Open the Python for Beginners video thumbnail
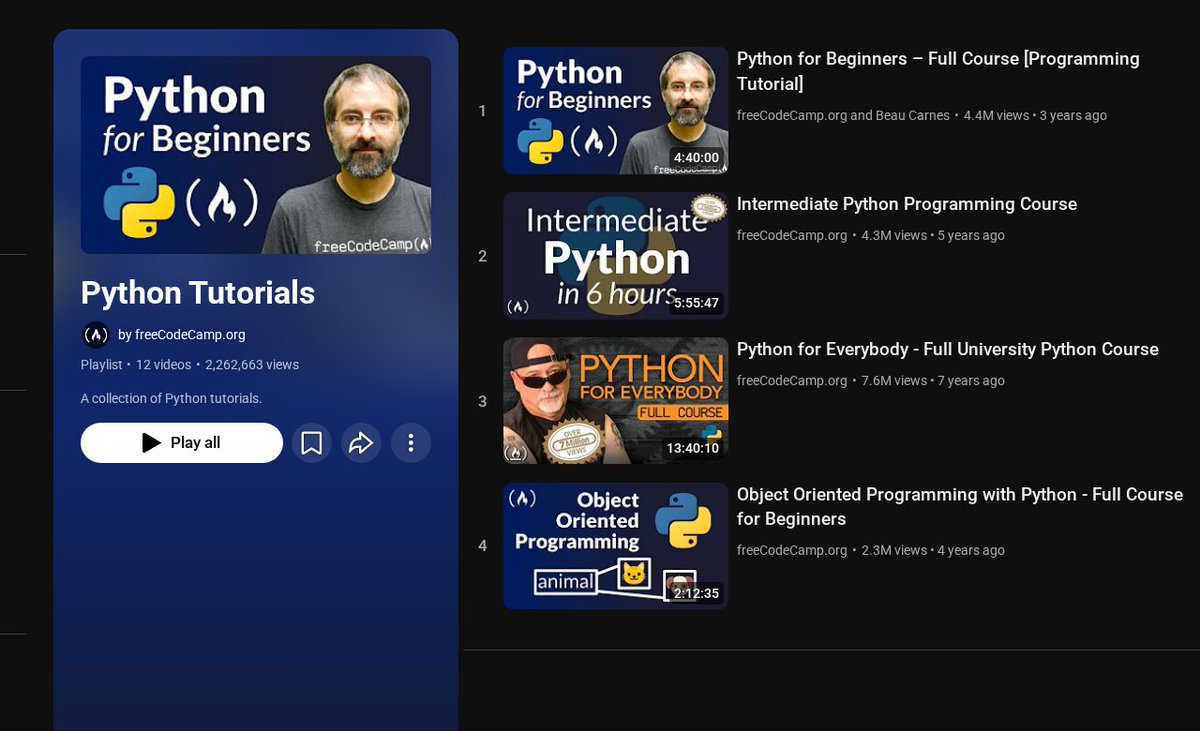 (616, 111)
